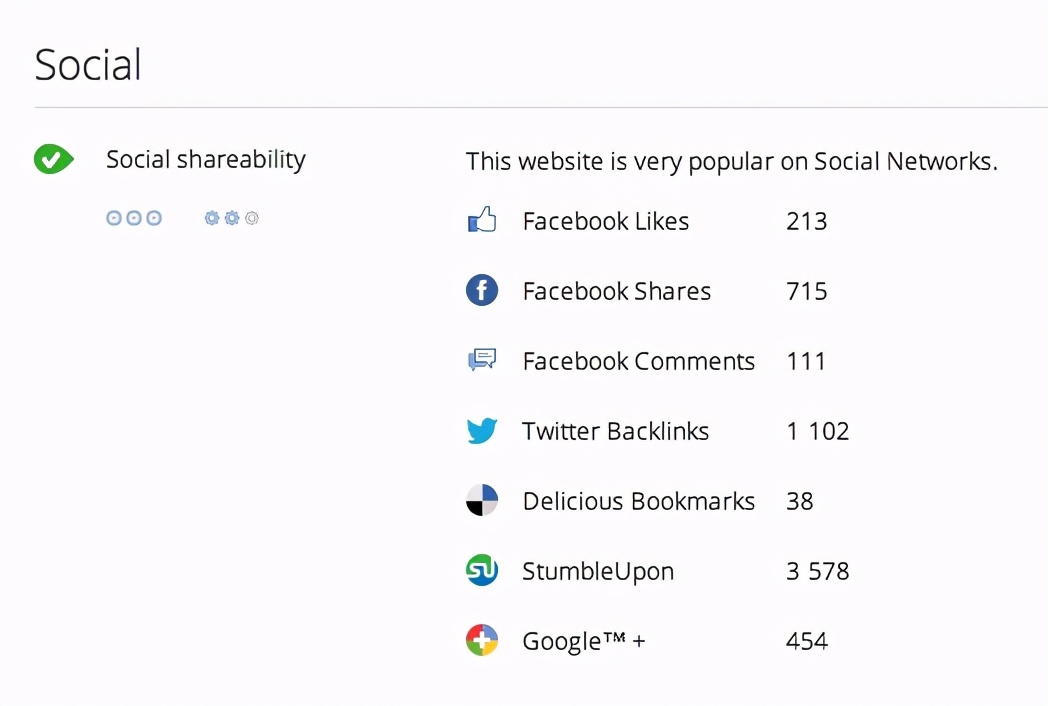Select the Social shareability criterion label
This screenshot has height=706, width=1048.
(x=206, y=160)
